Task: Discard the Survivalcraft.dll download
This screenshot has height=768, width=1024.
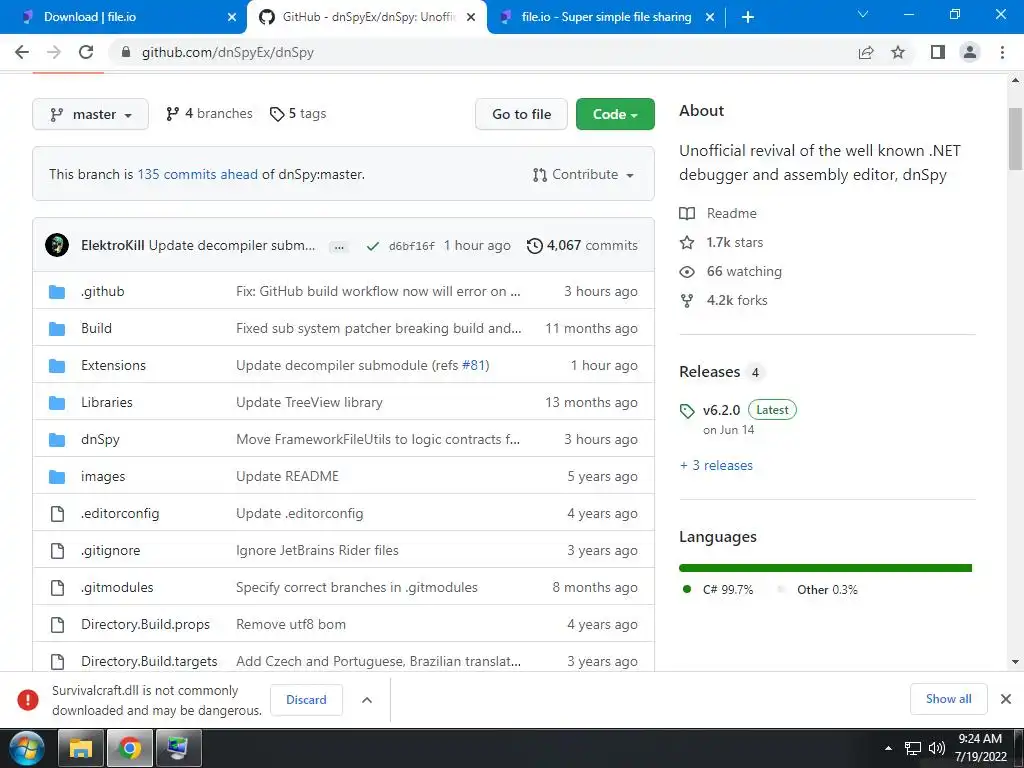Action: coord(306,699)
